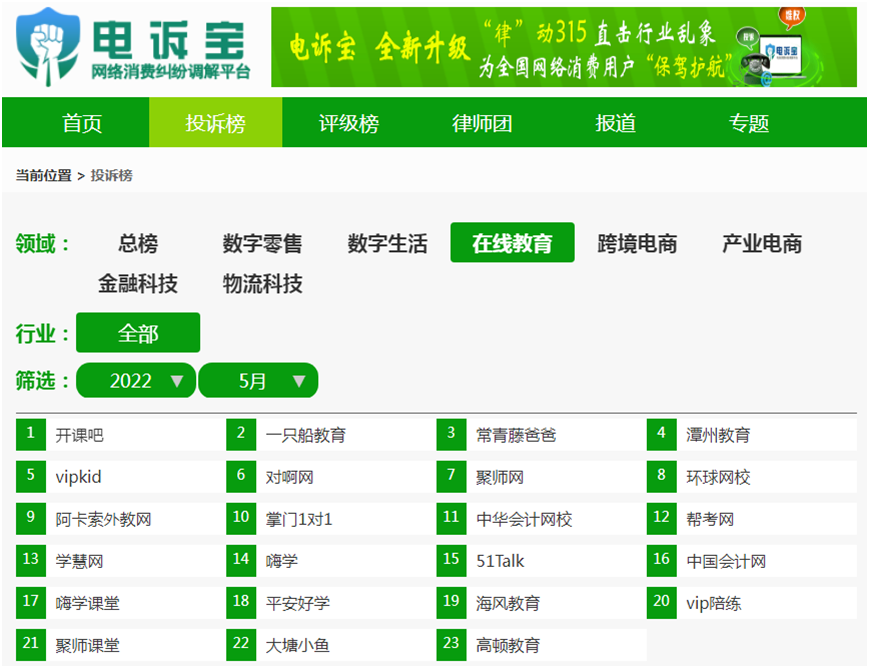This screenshot has width=869, height=668.
Task: Open the 5月 month dropdown
Action: click(258, 380)
